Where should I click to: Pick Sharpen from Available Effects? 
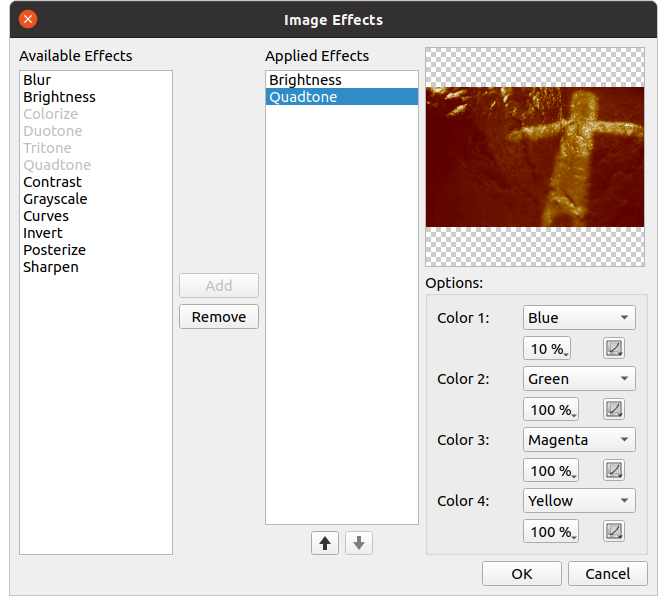point(51,267)
